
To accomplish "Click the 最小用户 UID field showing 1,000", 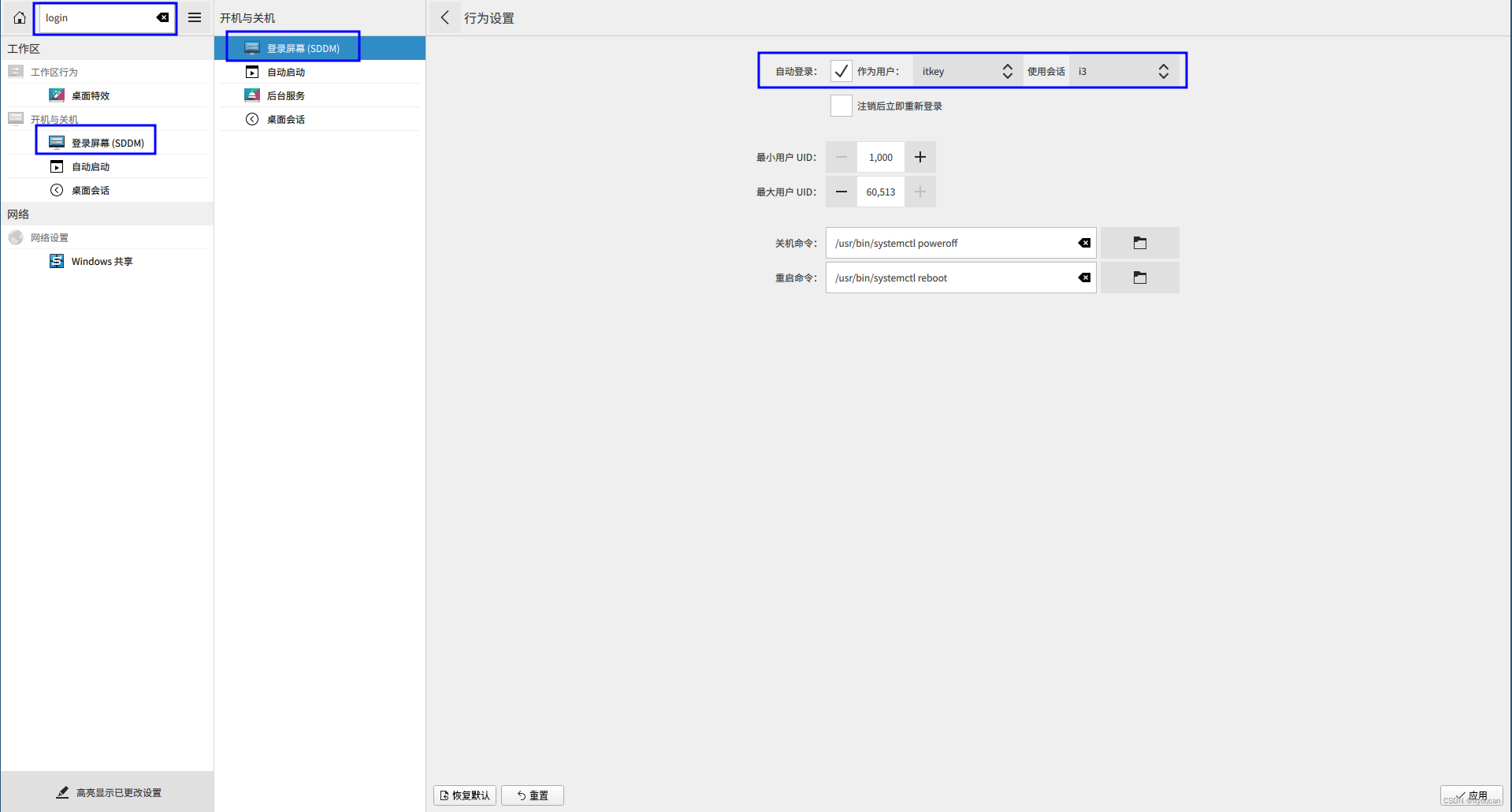I will click(x=881, y=157).
